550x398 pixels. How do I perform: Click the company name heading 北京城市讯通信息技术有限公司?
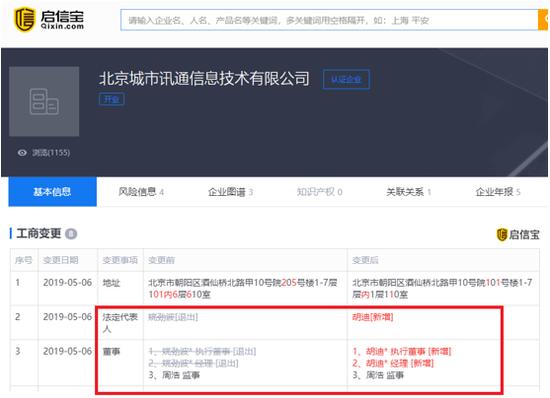(204, 79)
